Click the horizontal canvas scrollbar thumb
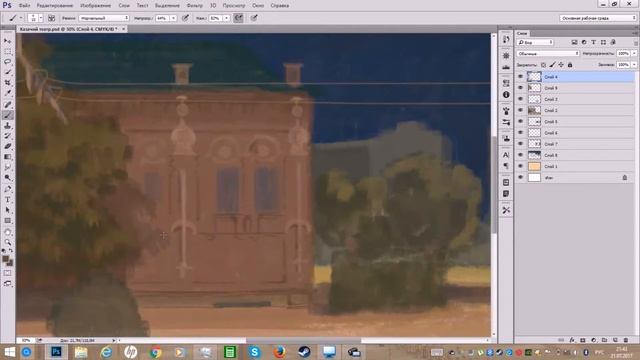Image resolution: width=640 pixels, height=360 pixels. (304, 340)
